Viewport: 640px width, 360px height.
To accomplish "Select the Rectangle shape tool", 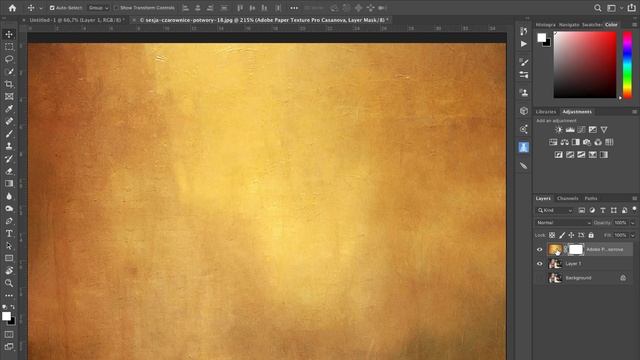I will (9, 258).
